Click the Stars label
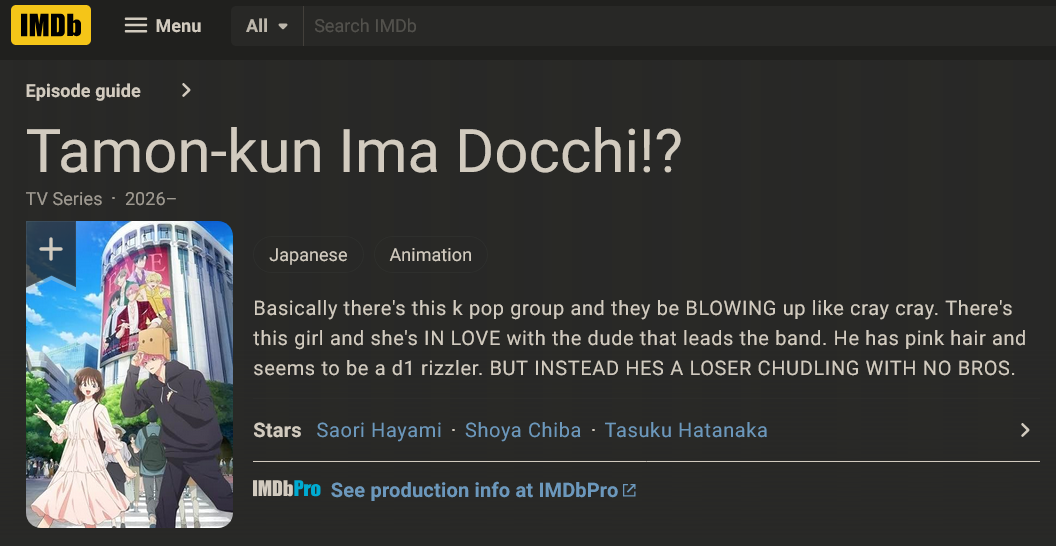Image resolution: width=1056 pixels, height=546 pixels. (x=277, y=430)
